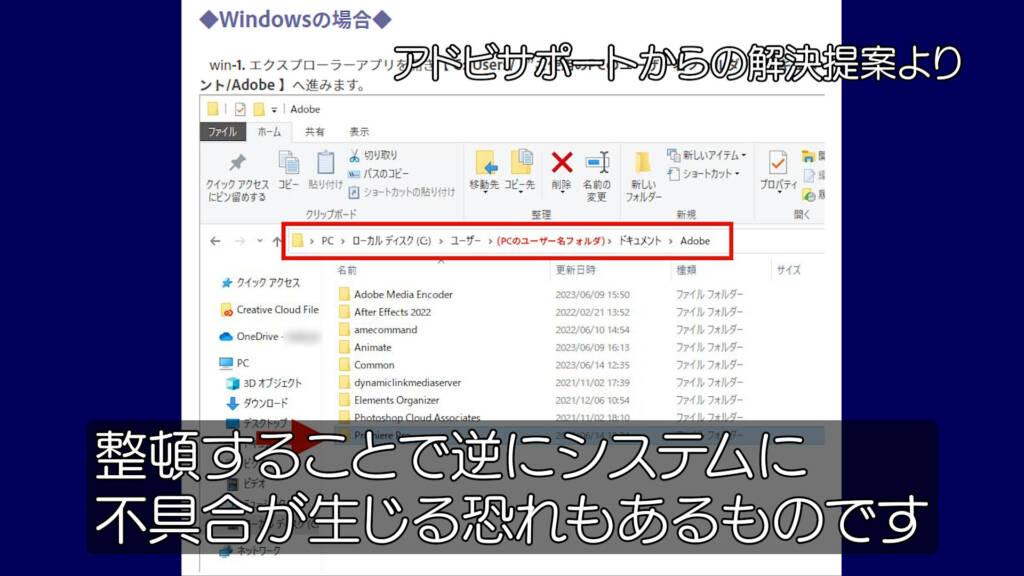The width and height of the screenshot is (1024, 576).
Task: Click the title bar checkmark properties icon
Action: (x=240, y=109)
